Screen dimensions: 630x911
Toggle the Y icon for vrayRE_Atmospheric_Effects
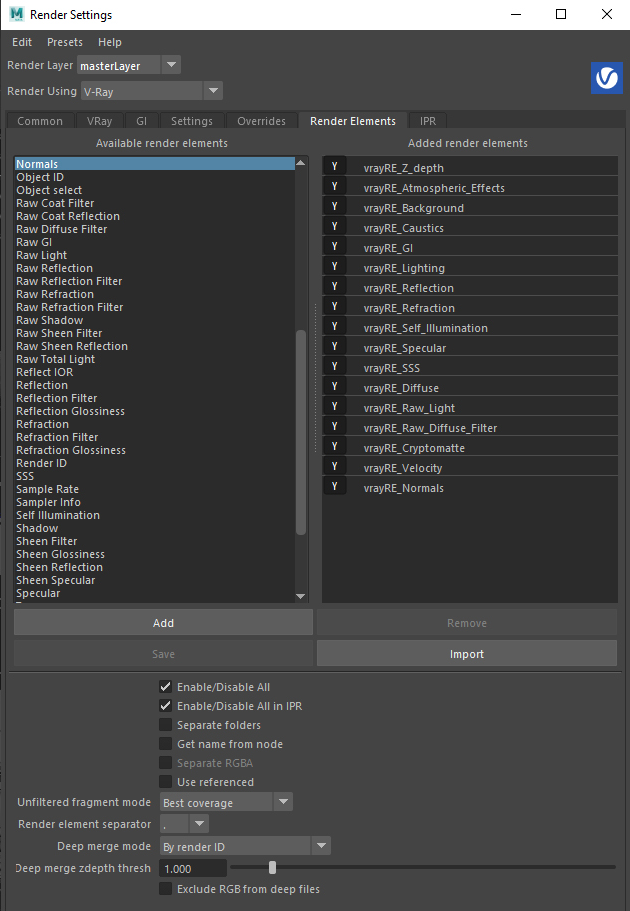(335, 186)
